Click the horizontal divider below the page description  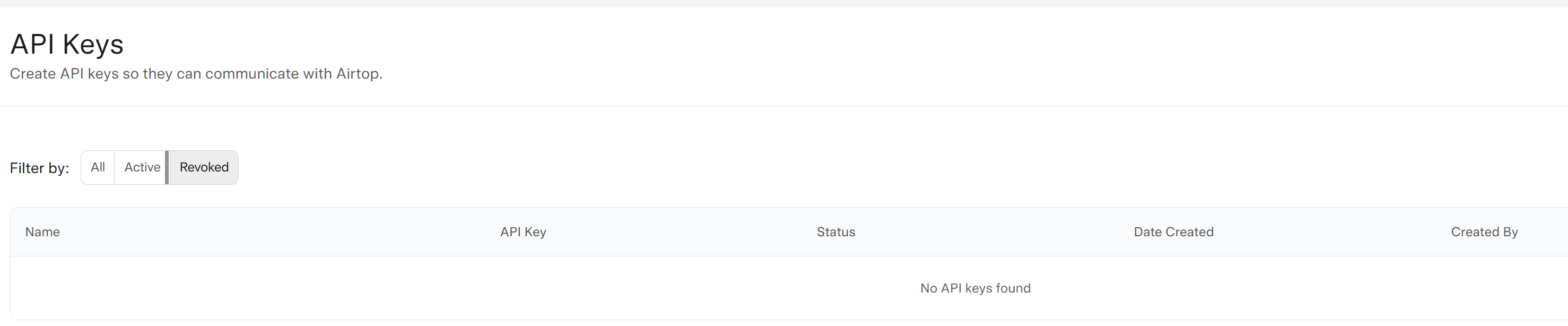pos(784,106)
